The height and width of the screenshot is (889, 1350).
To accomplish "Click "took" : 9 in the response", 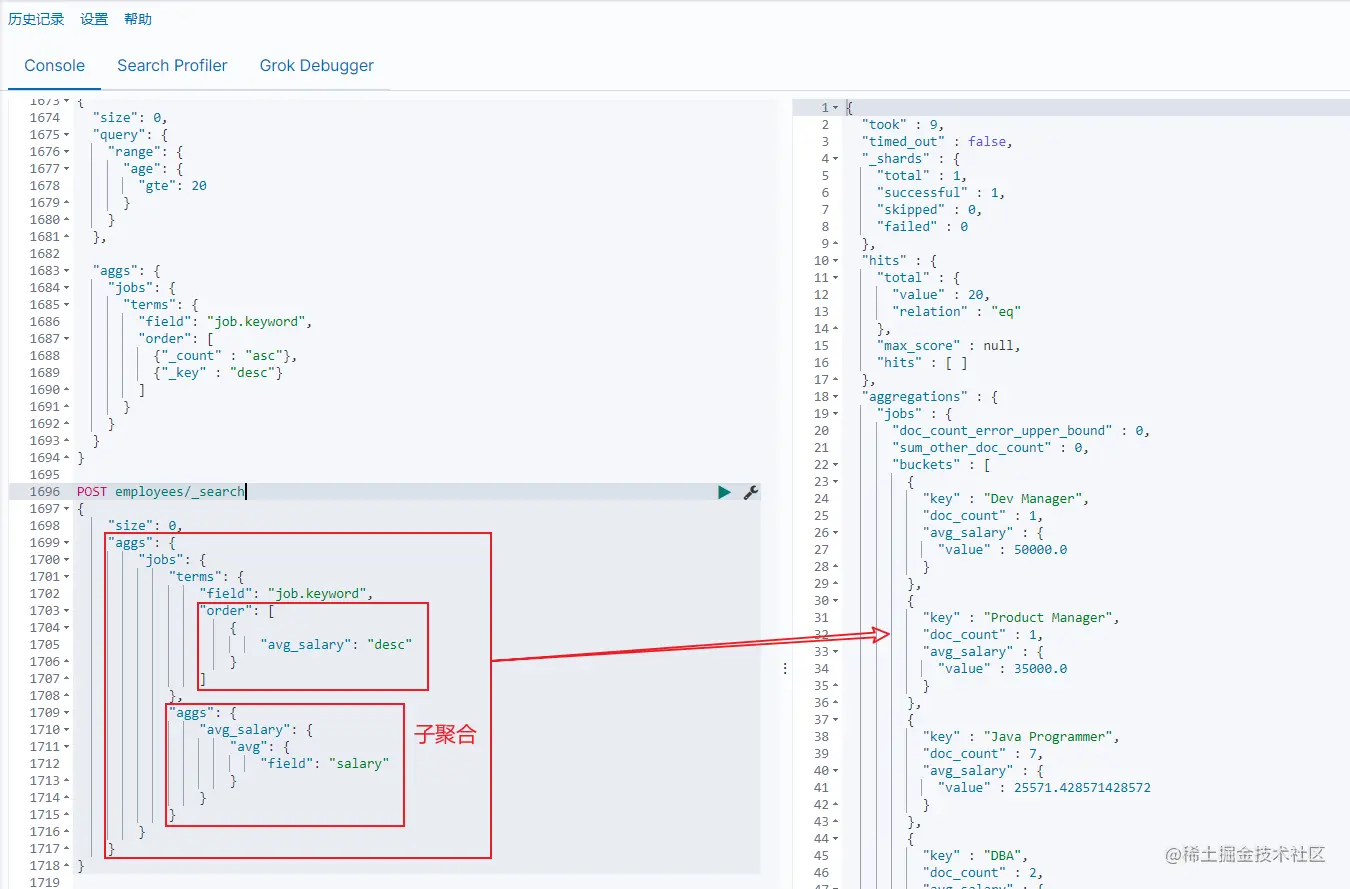I will [x=902, y=124].
